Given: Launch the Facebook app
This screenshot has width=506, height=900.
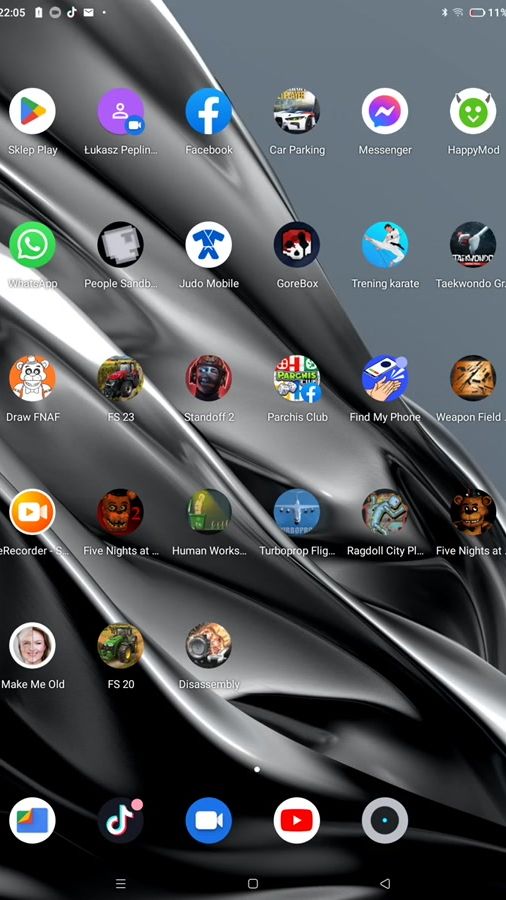Looking at the screenshot, I should pos(209,111).
